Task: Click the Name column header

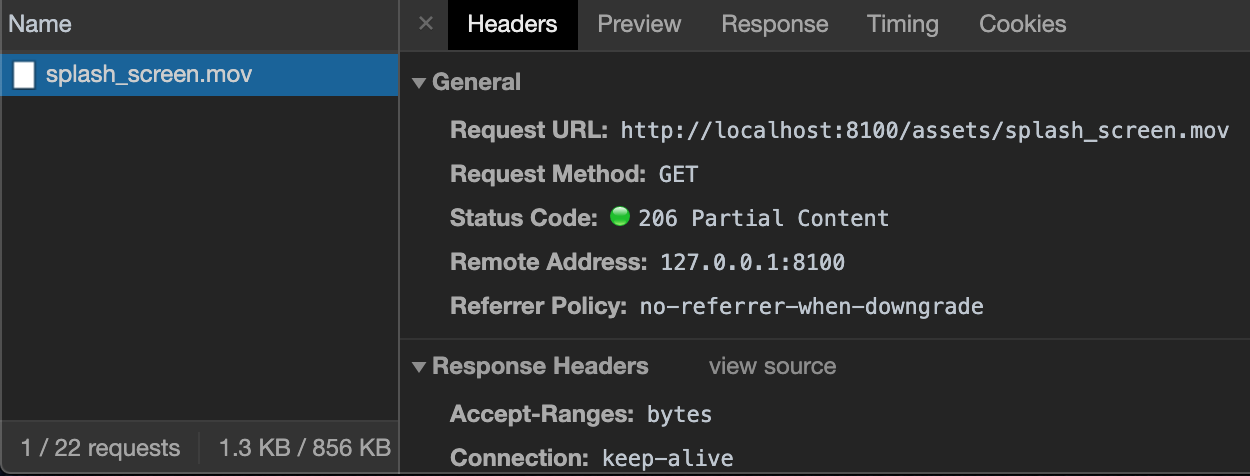Action: [x=40, y=24]
